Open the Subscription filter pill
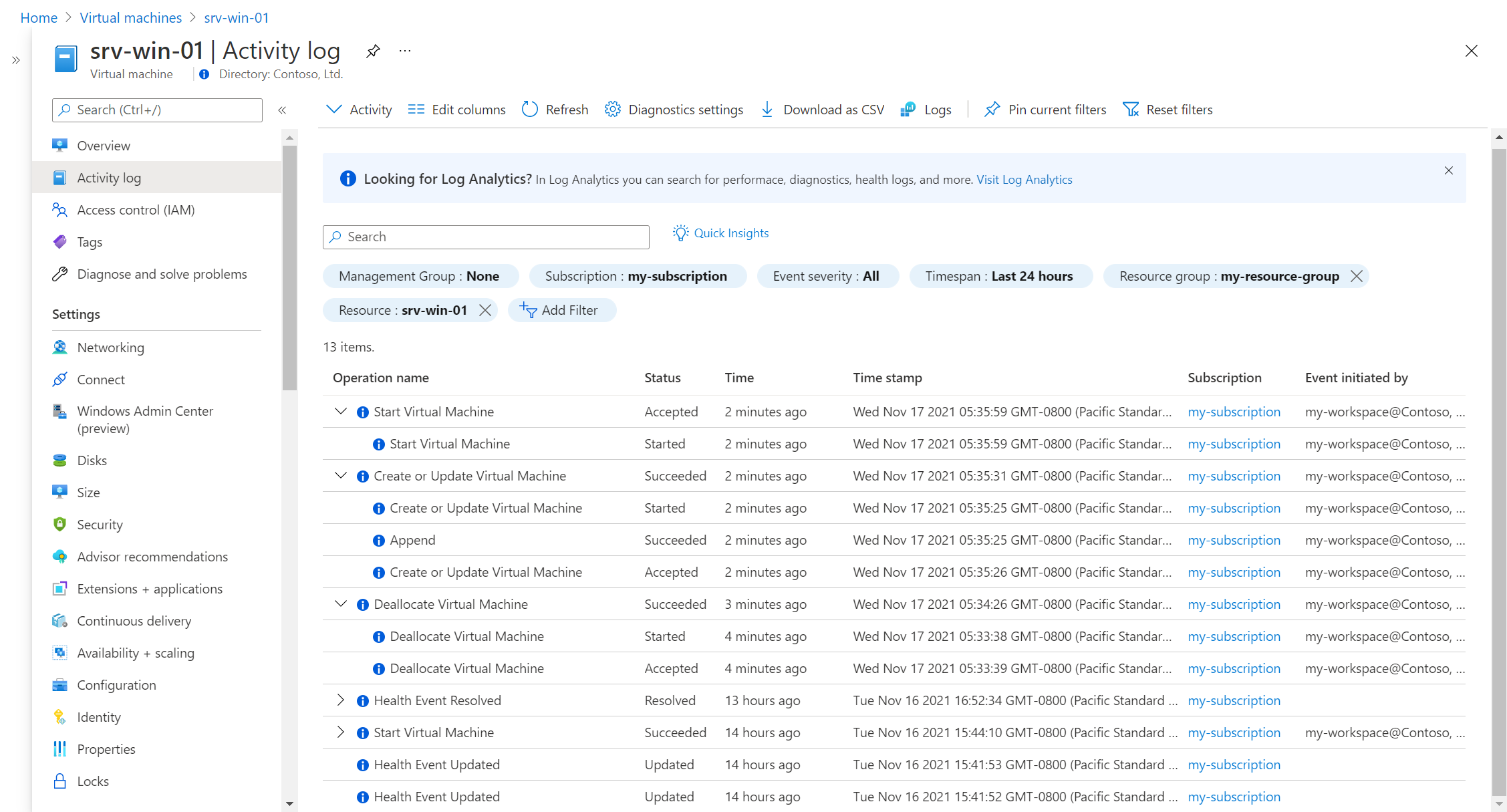This screenshot has height=812, width=1507. pos(638,276)
